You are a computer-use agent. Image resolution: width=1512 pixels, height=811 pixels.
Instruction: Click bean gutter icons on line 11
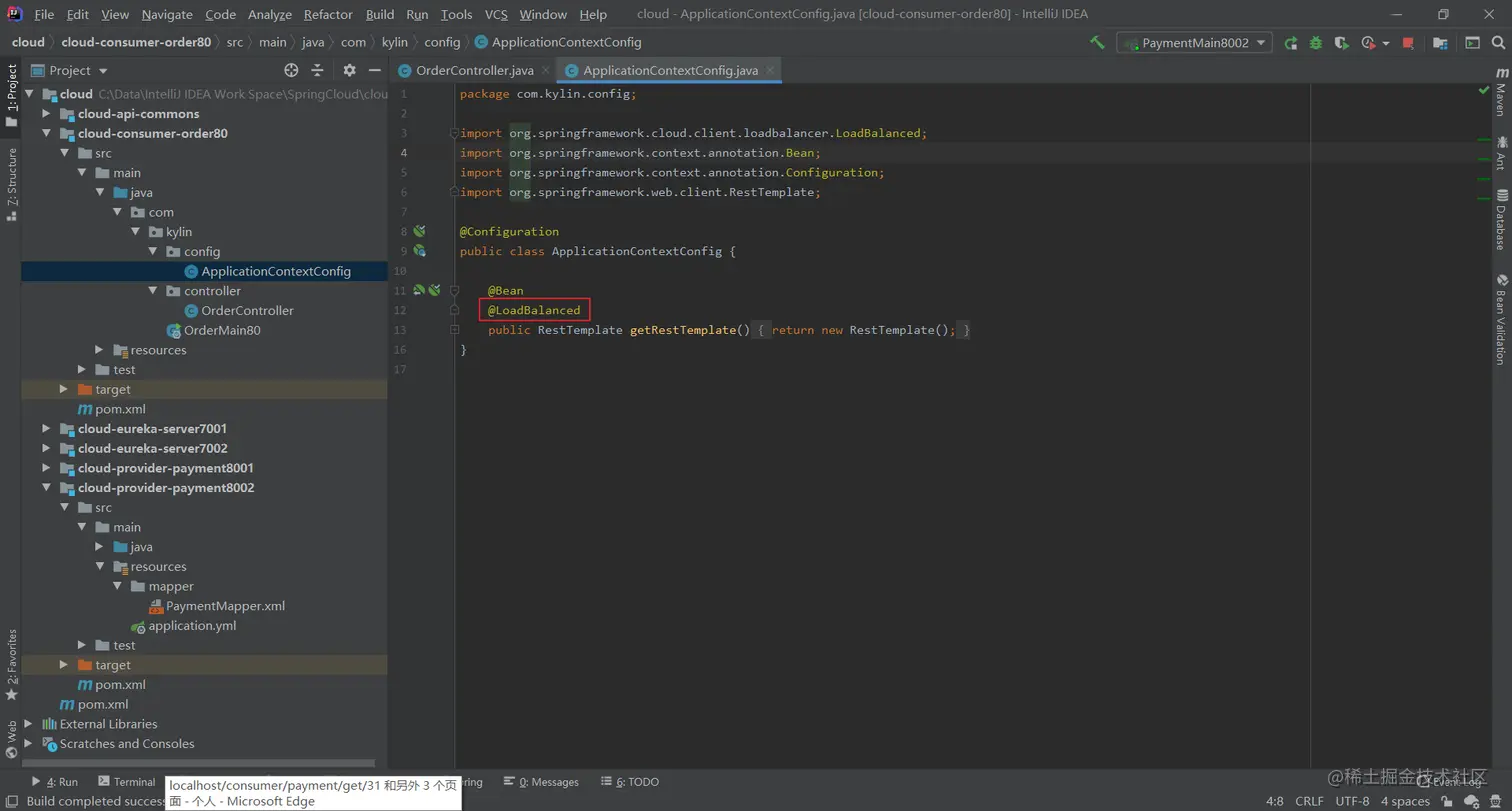[x=427, y=290]
